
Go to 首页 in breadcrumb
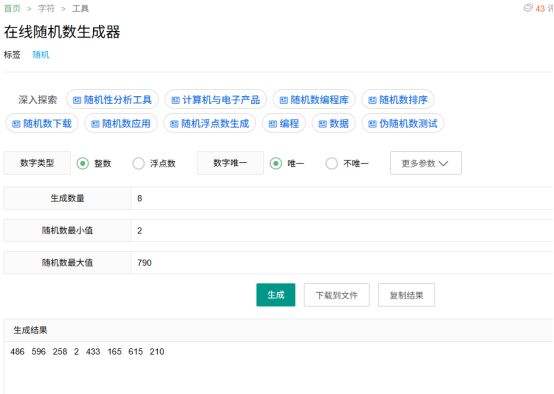(12, 8)
